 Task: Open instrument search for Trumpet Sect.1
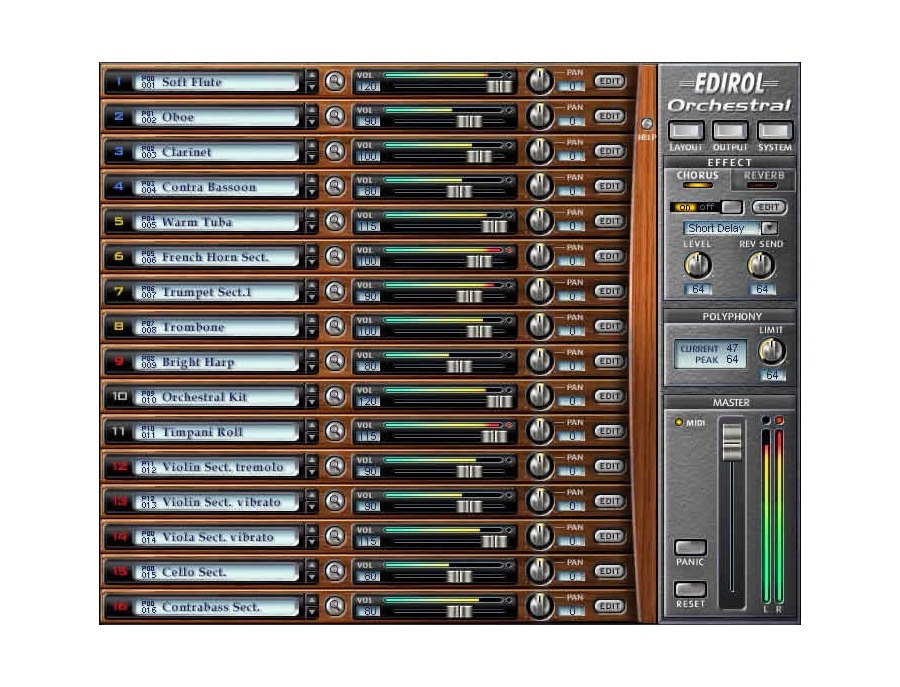[335, 292]
